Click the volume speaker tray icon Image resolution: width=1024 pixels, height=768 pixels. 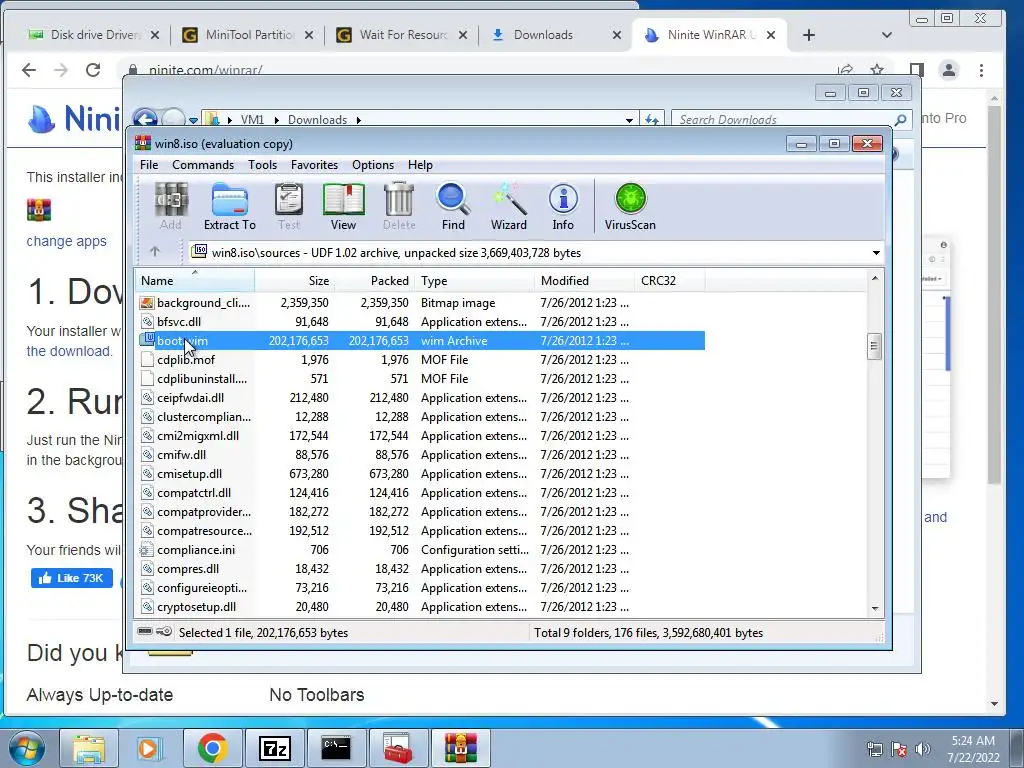point(923,748)
